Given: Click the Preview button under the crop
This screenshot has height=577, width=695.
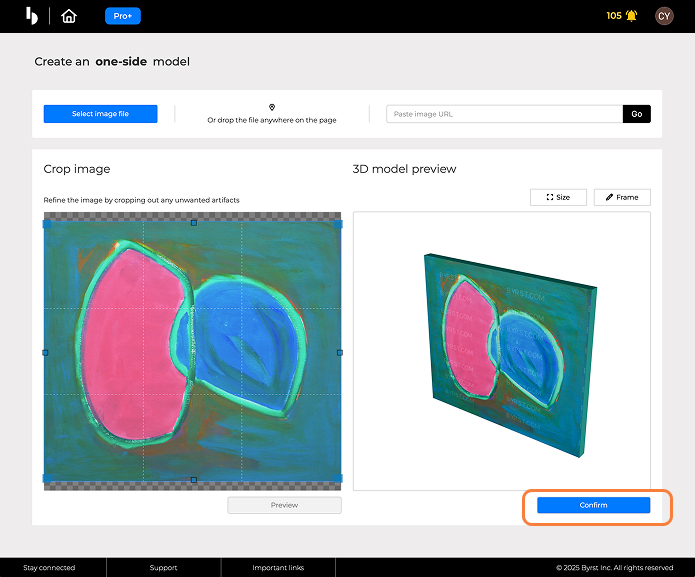Looking at the screenshot, I should (x=284, y=505).
